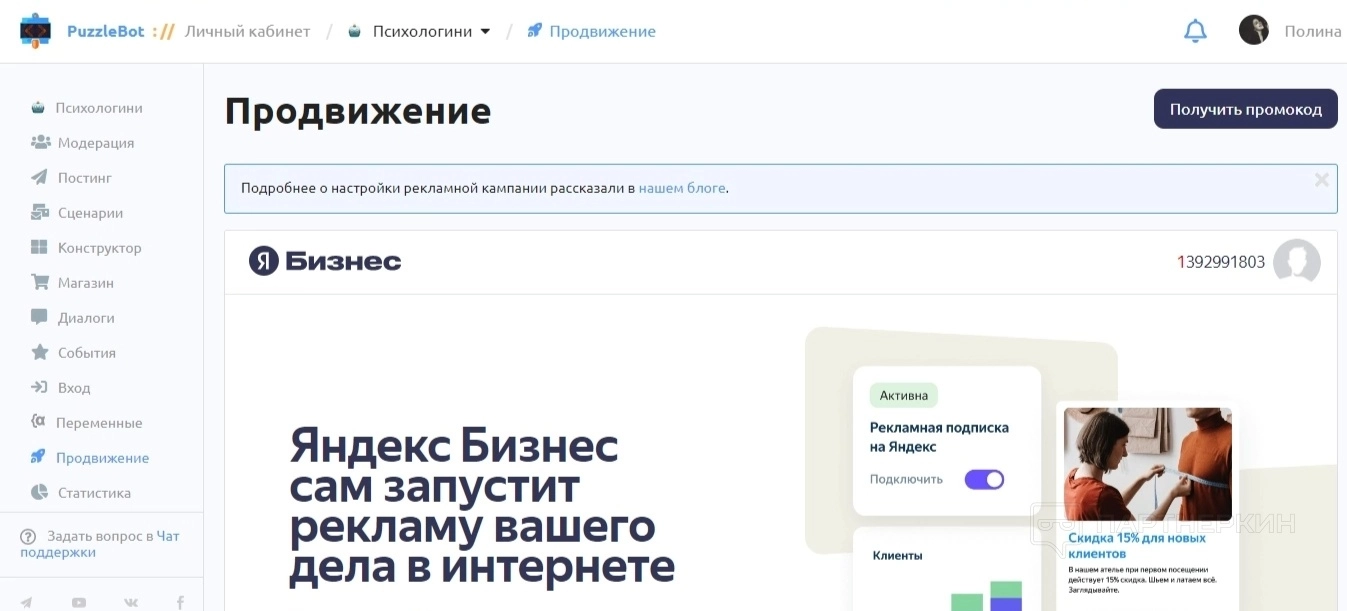This screenshot has width=1347, height=611.
Task: Open Модерация in the sidebar
Action: tap(96, 142)
